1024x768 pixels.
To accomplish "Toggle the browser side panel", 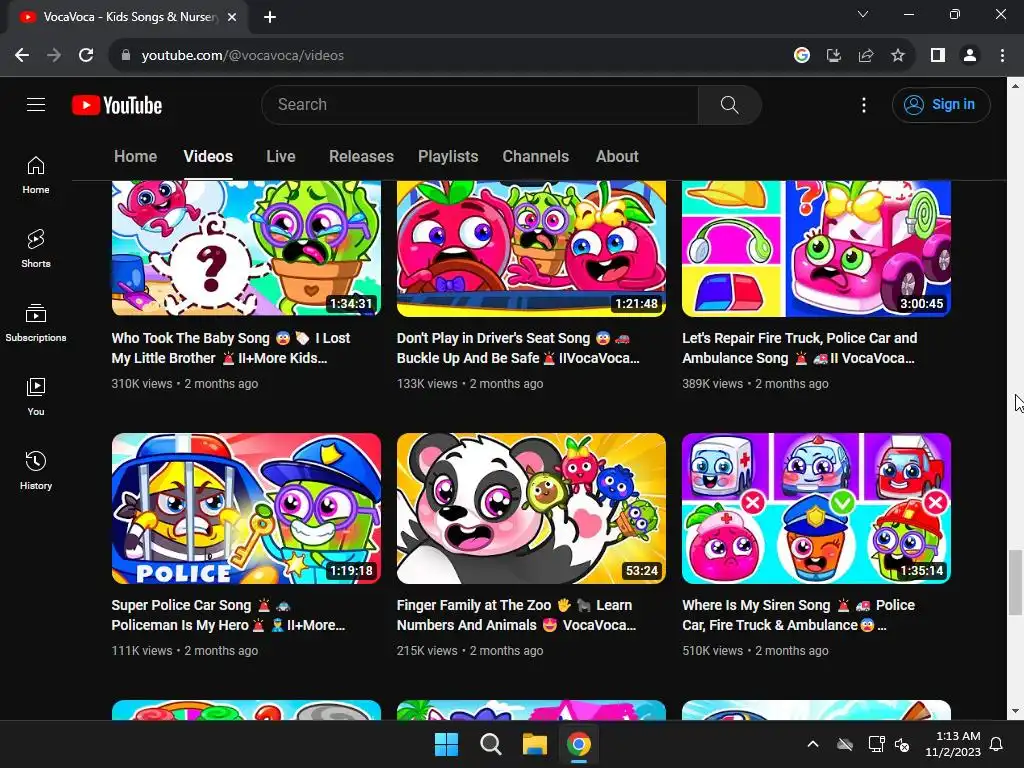I will (938, 56).
